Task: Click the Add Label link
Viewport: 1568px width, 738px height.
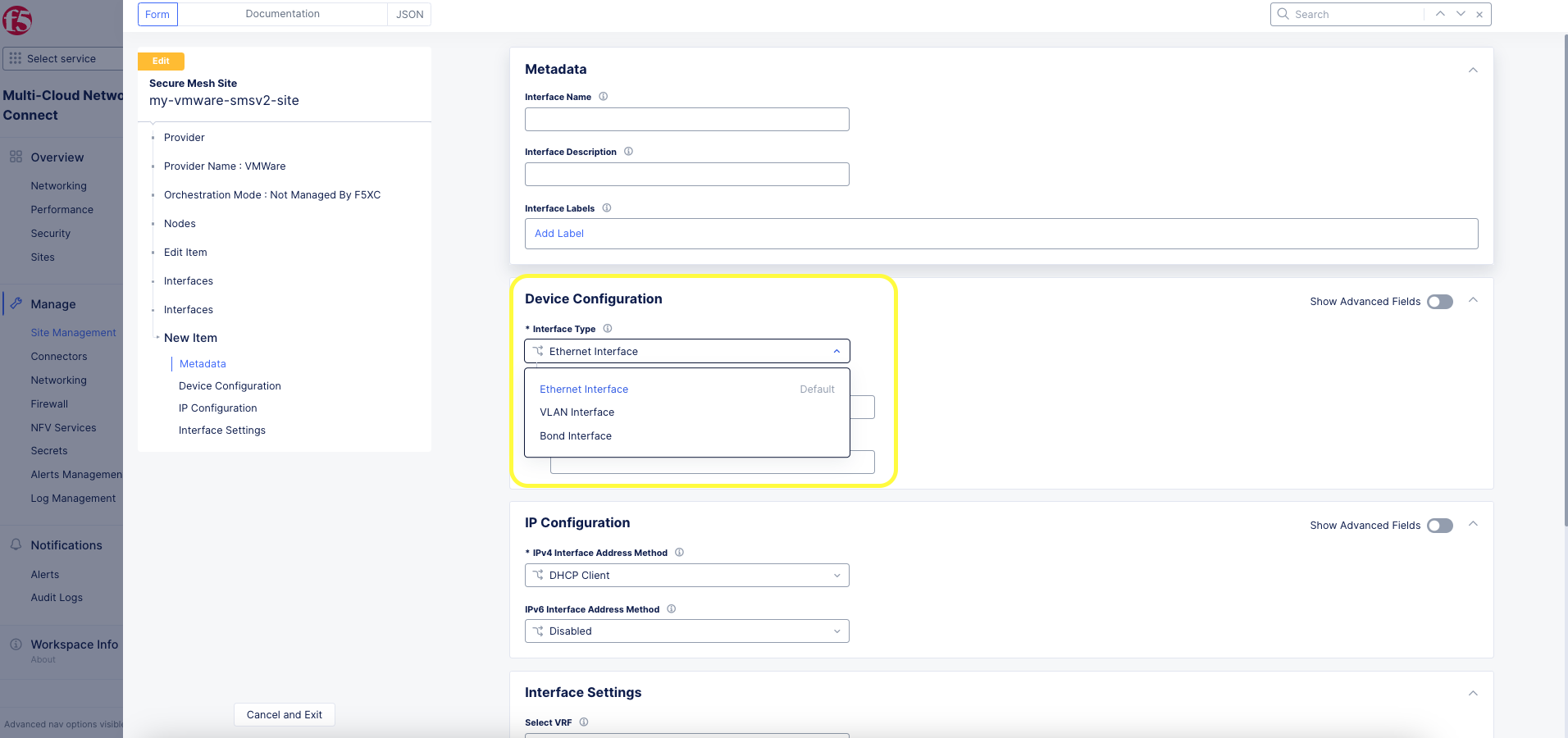Action: 559,234
